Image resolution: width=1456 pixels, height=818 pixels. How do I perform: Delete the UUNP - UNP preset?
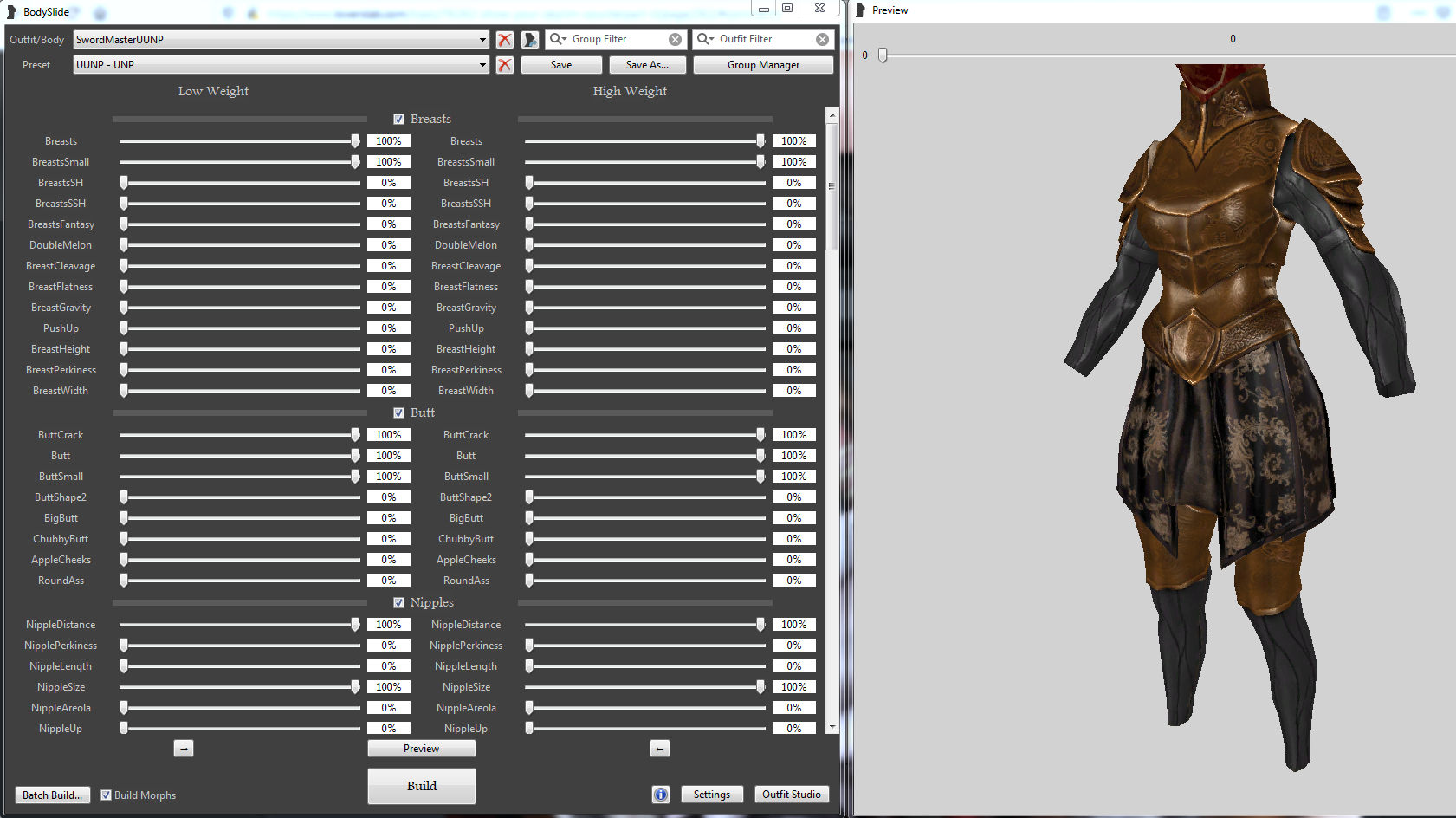pos(505,65)
